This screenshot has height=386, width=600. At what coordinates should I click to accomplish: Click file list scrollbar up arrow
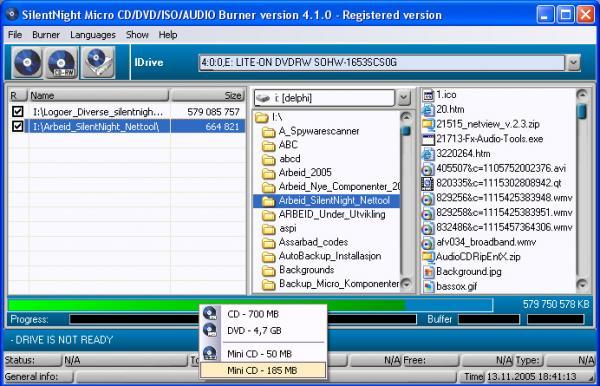coord(582,94)
